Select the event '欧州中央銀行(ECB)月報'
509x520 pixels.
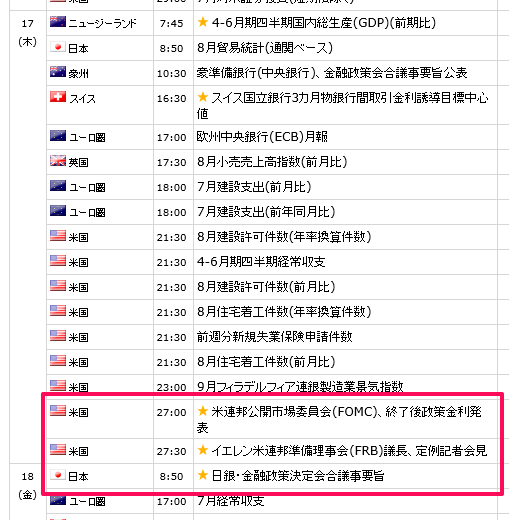click(x=262, y=137)
